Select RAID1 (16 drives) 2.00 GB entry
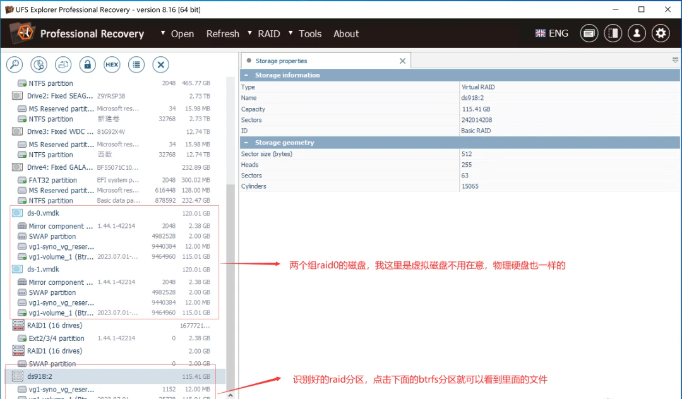Screen dimensions: 682x399 [x=111, y=351]
